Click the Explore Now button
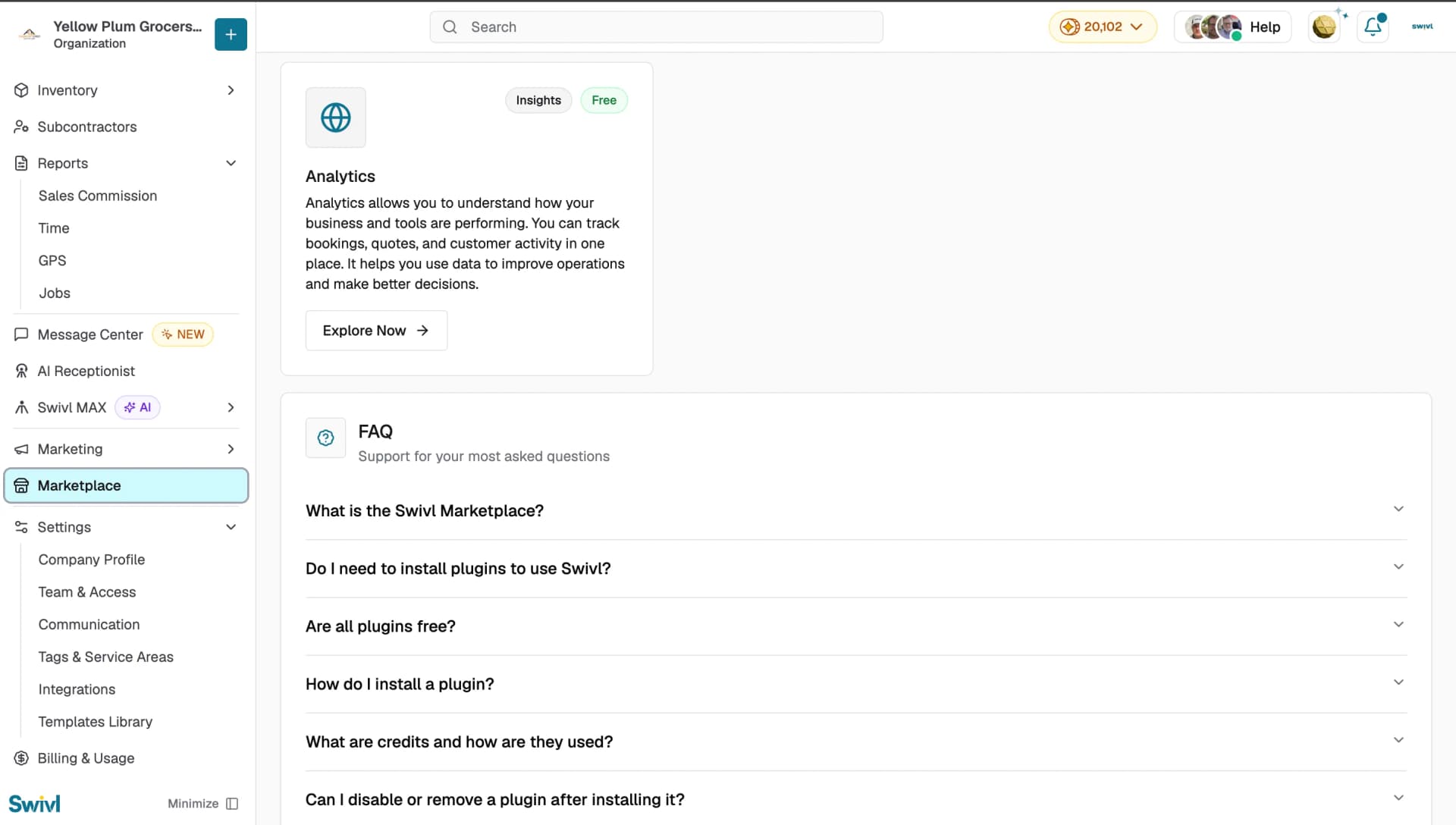Screen dimensions: 1456x825 click(376, 331)
